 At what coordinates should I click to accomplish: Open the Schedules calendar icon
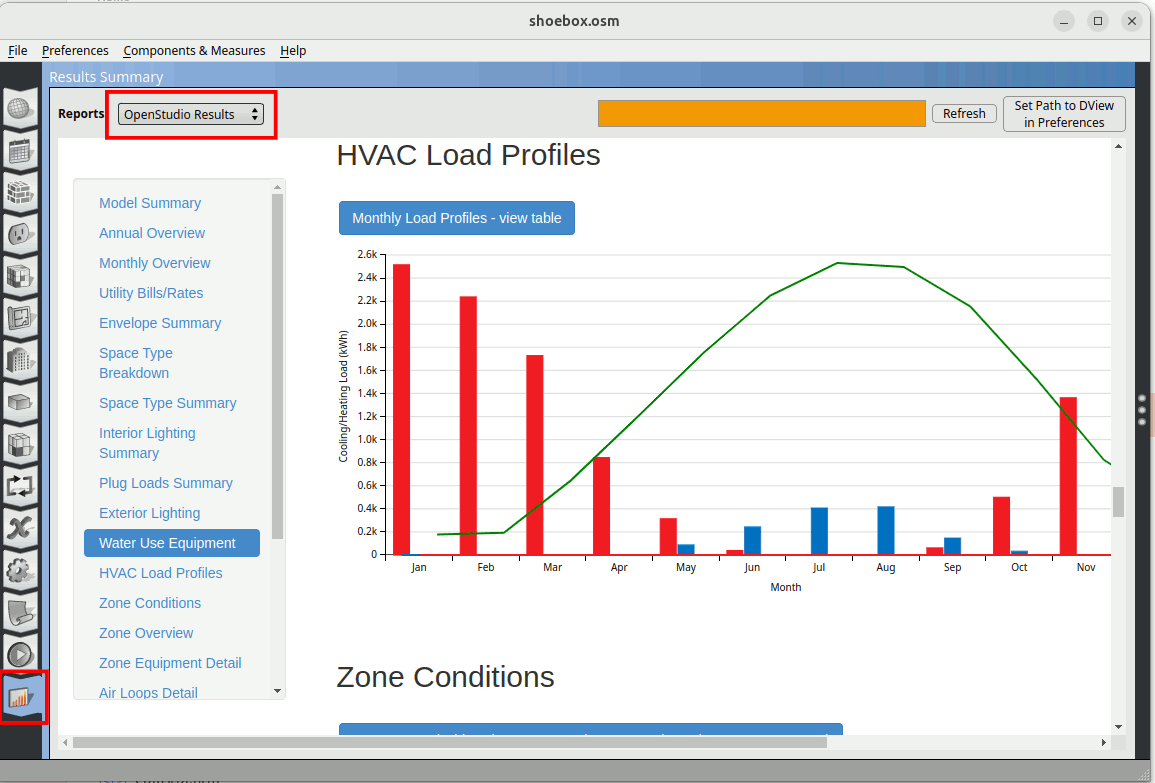pyautogui.click(x=21, y=151)
